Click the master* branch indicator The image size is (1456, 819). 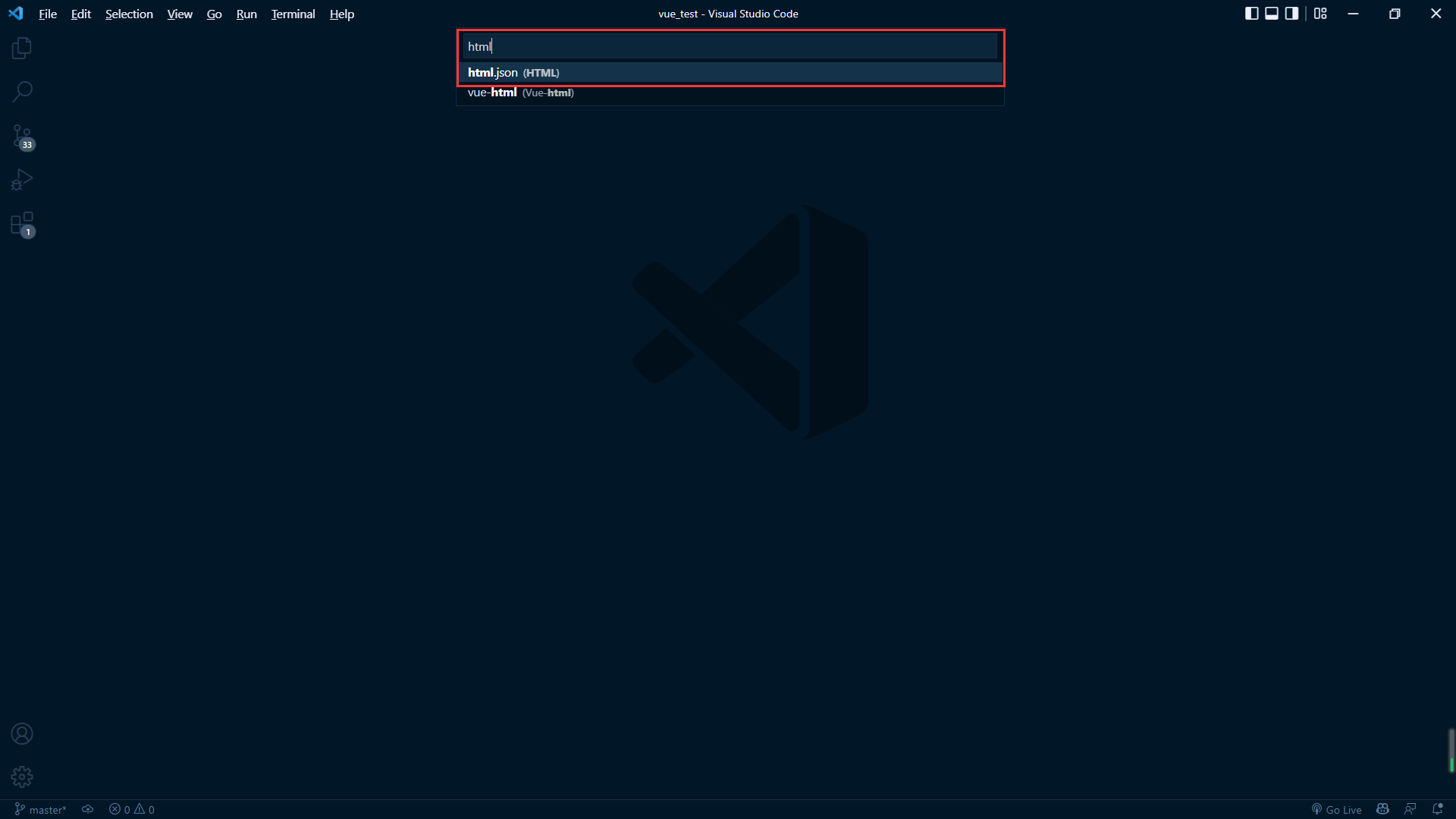point(41,809)
